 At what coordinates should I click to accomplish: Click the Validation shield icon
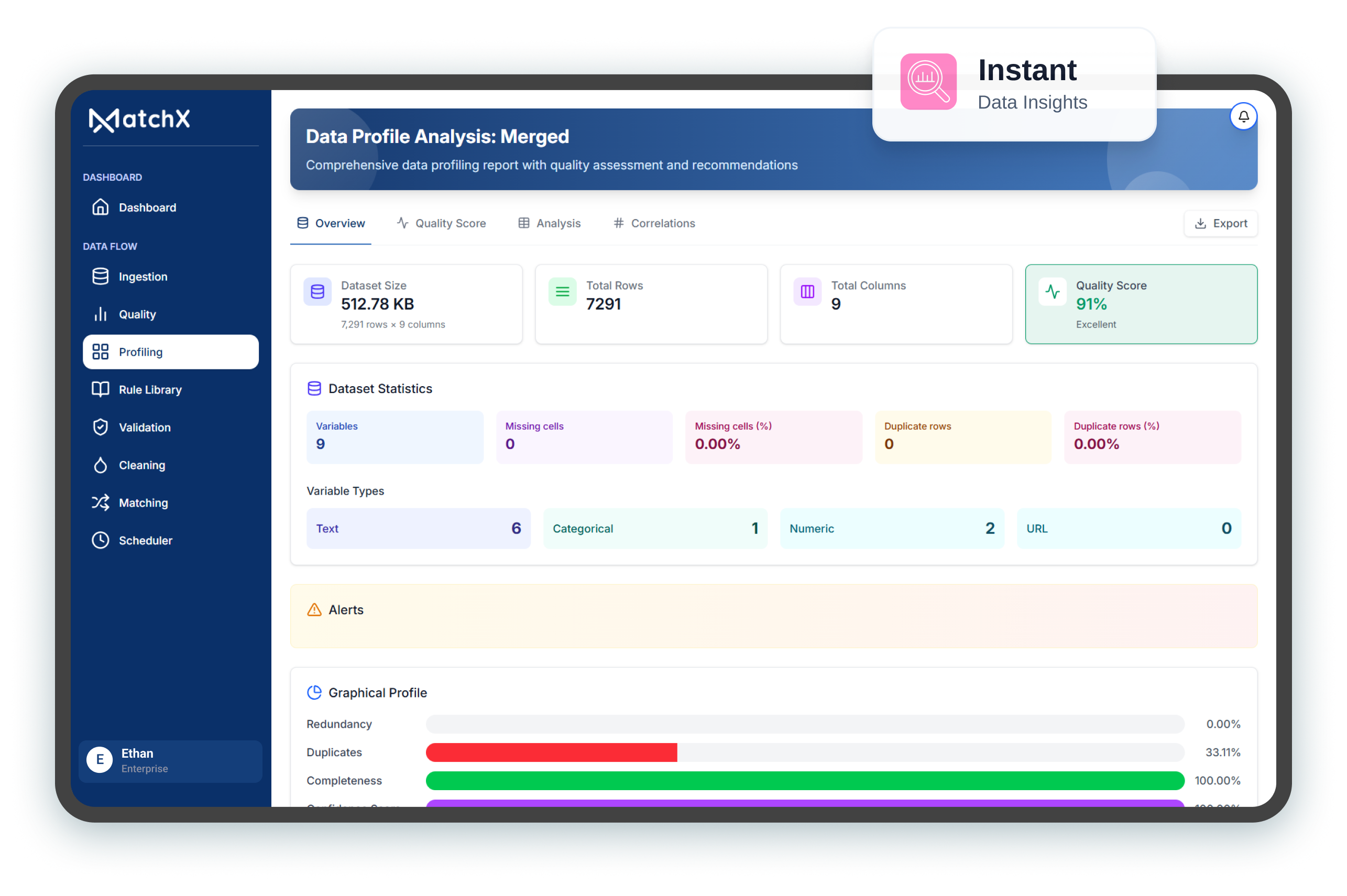101,427
